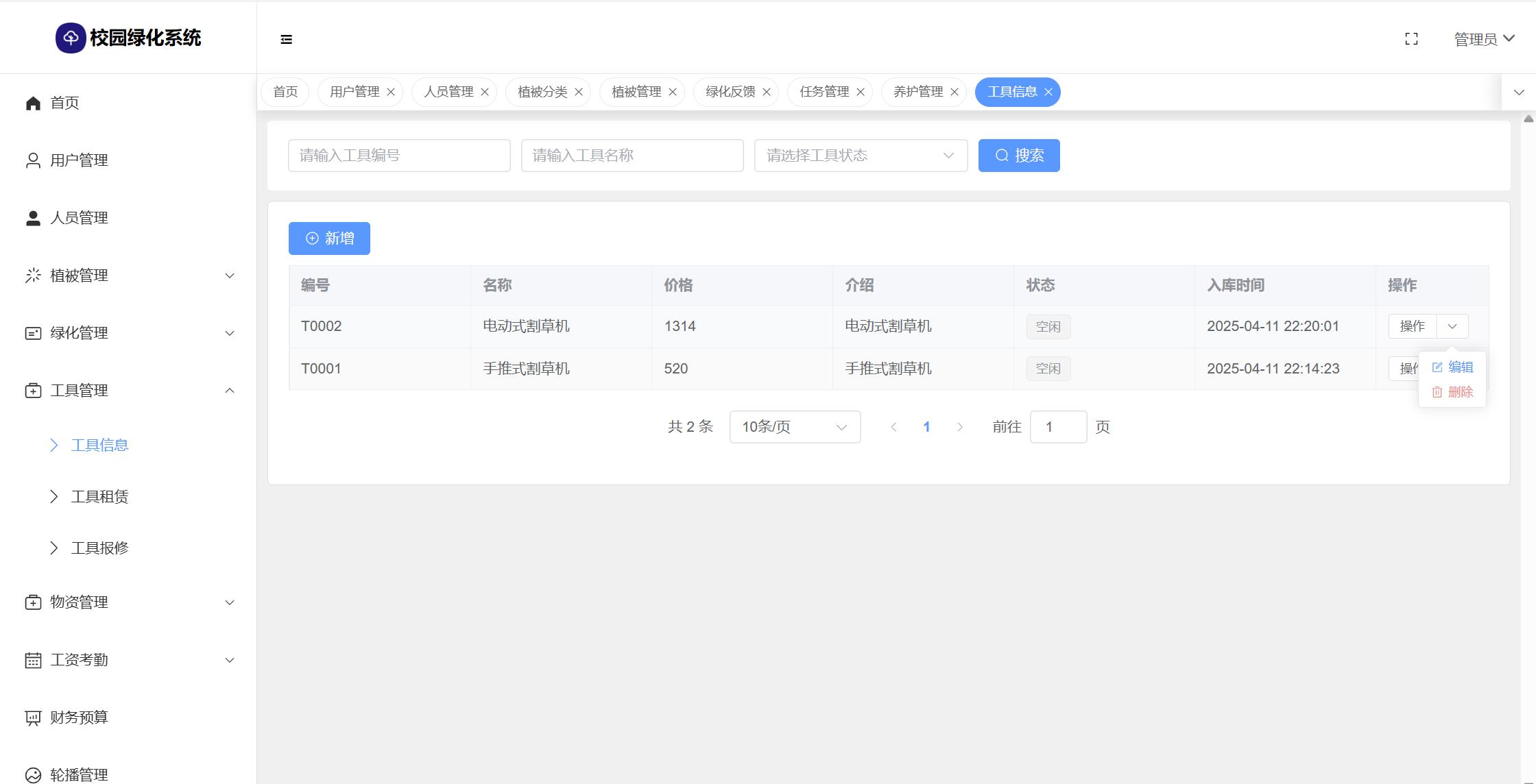This screenshot has height=784, width=1536.
Task: Click the 用户管理 user icon in sidebar
Action: [x=33, y=160]
